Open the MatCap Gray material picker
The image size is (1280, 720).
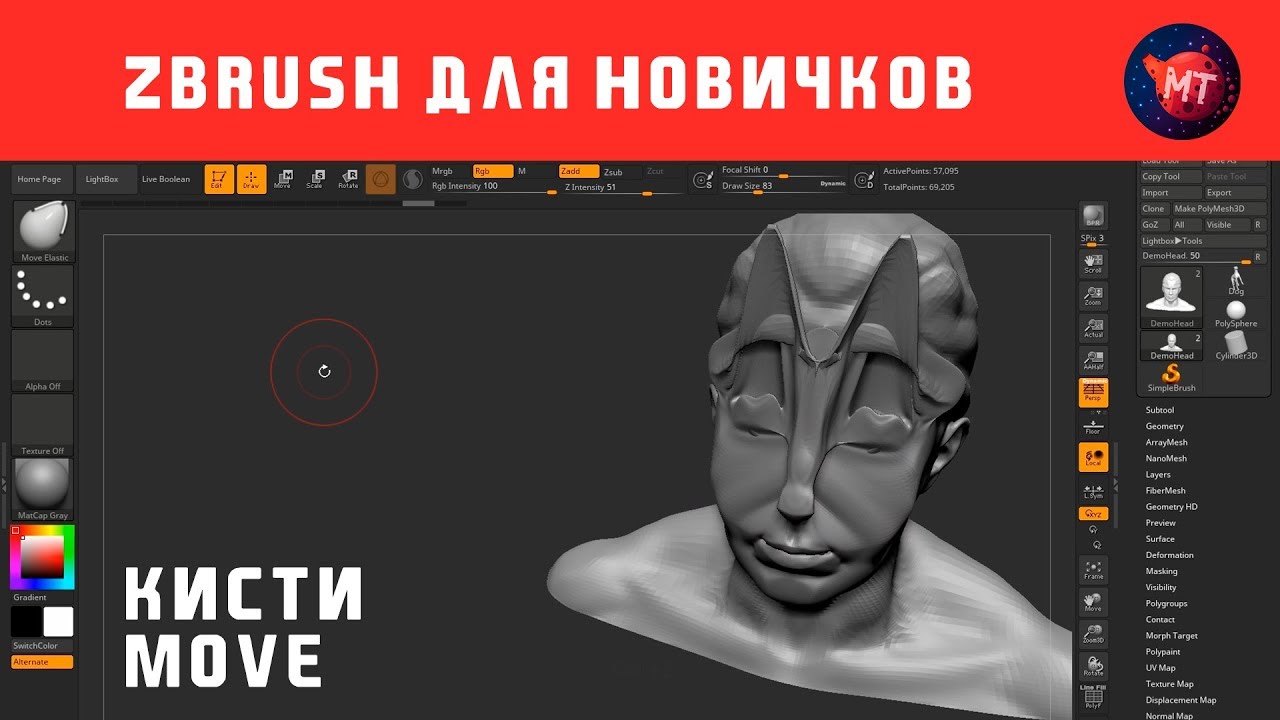click(43, 490)
